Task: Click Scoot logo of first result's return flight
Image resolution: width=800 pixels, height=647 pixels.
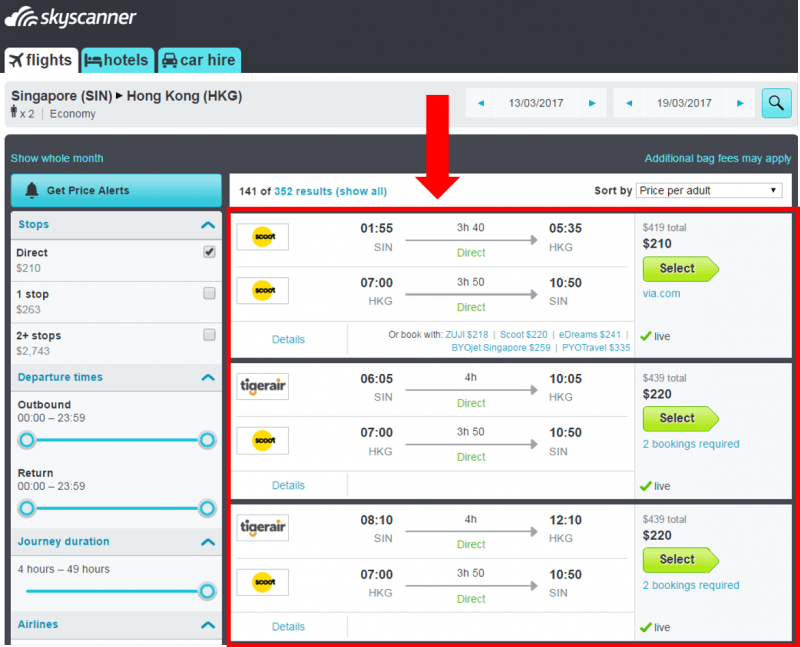Action: (263, 290)
